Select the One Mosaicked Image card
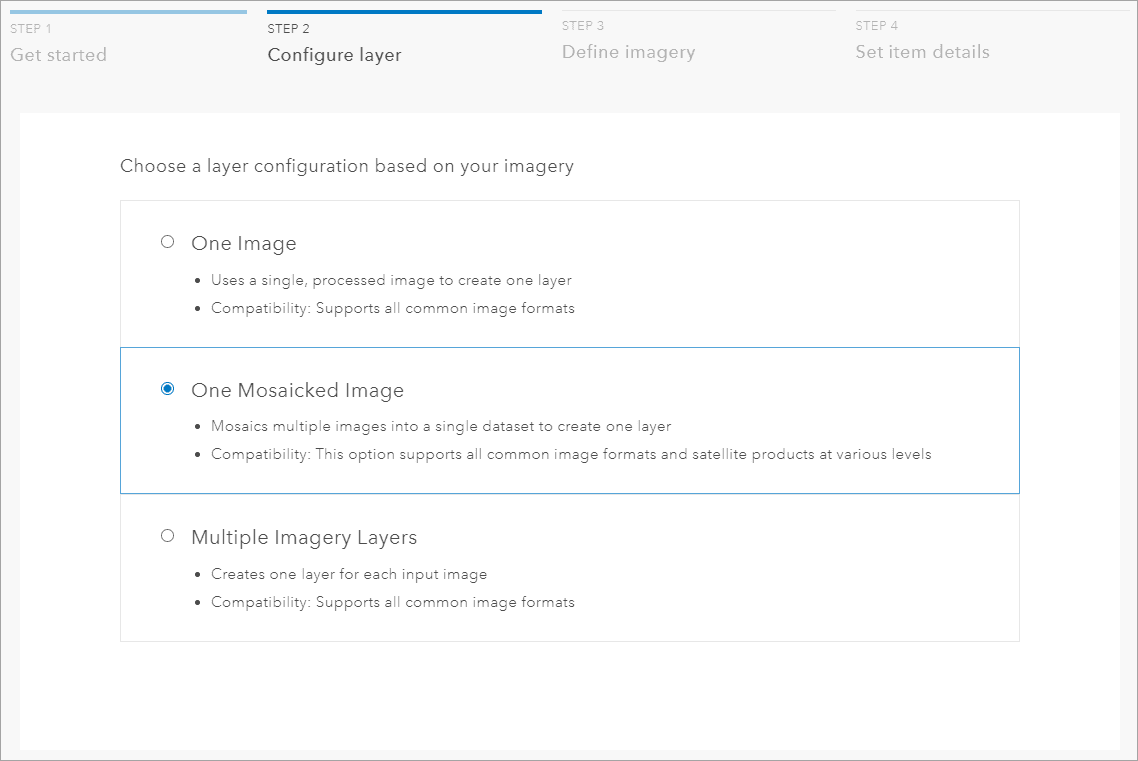 tap(570, 420)
